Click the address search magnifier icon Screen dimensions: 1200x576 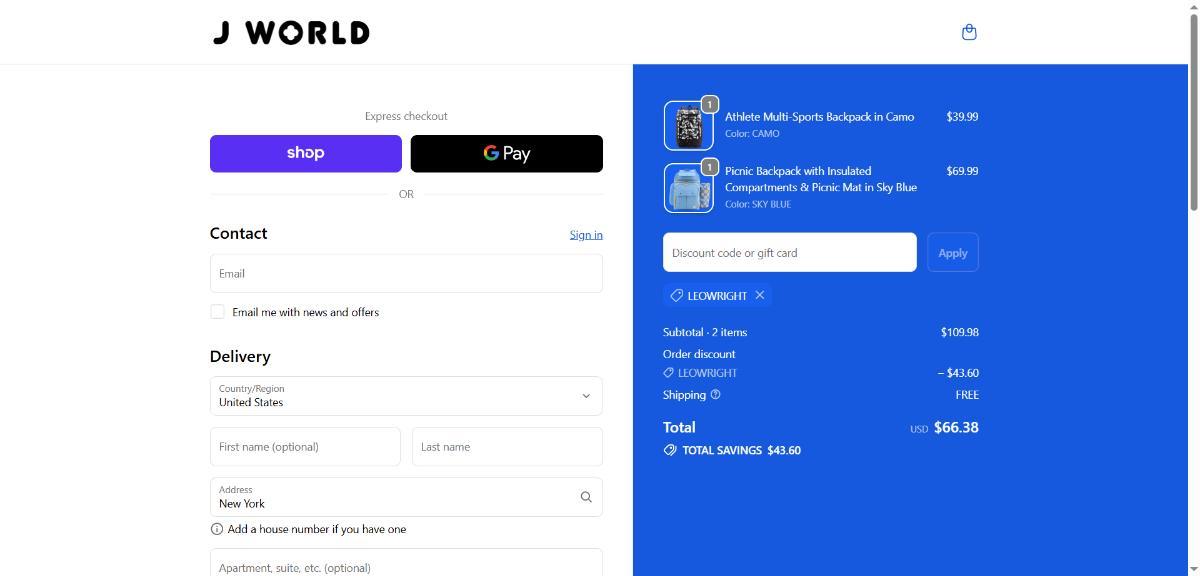point(586,497)
